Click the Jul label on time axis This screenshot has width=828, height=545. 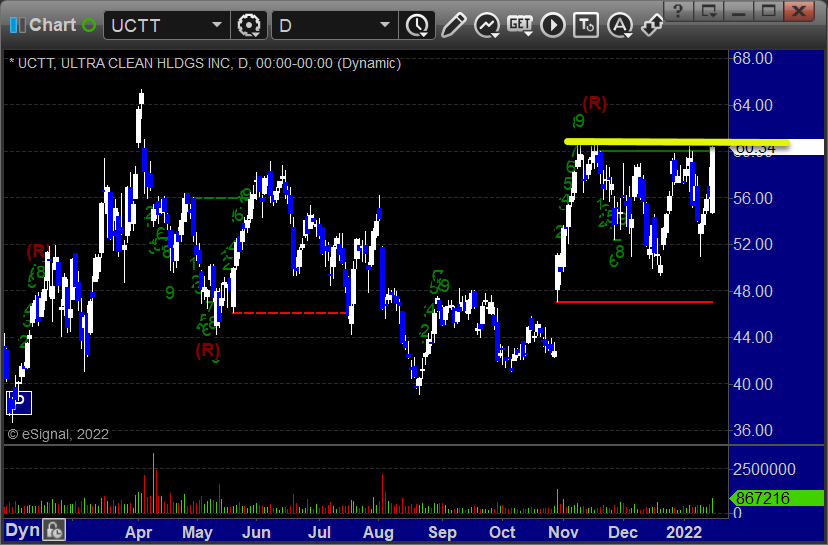click(319, 532)
